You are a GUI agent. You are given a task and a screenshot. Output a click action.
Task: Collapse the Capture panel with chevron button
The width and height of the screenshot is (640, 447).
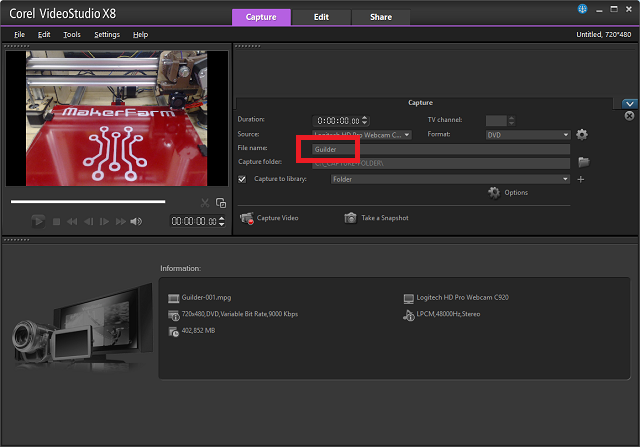[x=629, y=104]
